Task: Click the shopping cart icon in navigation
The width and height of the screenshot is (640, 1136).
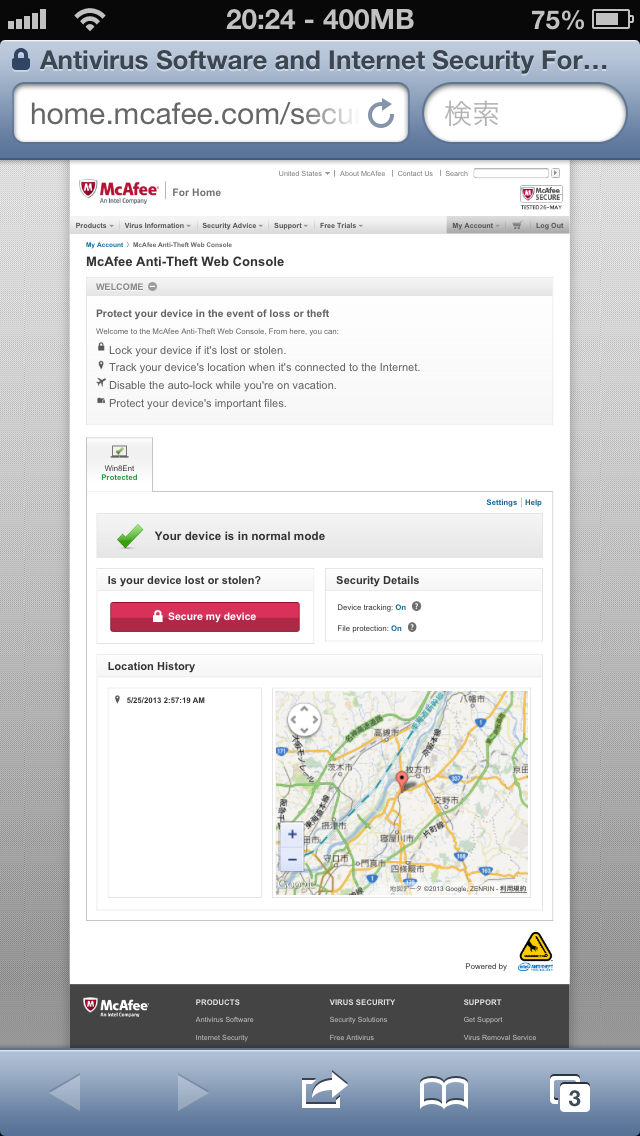Action: click(x=517, y=226)
